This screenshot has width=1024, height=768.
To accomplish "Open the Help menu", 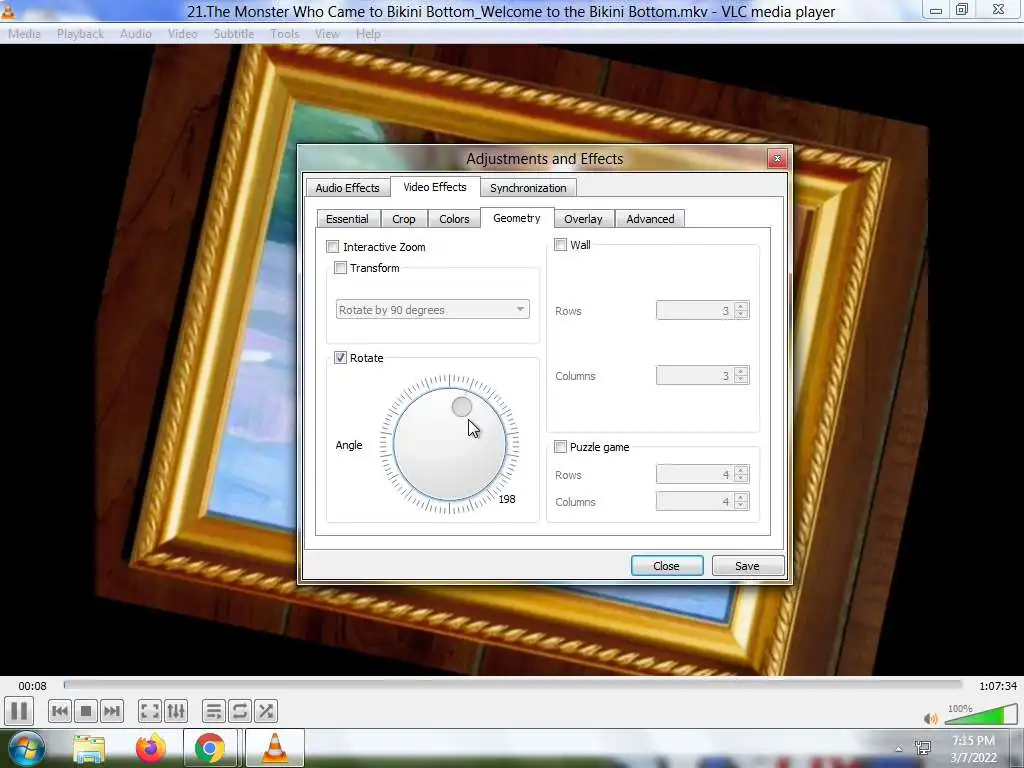I will tap(368, 33).
